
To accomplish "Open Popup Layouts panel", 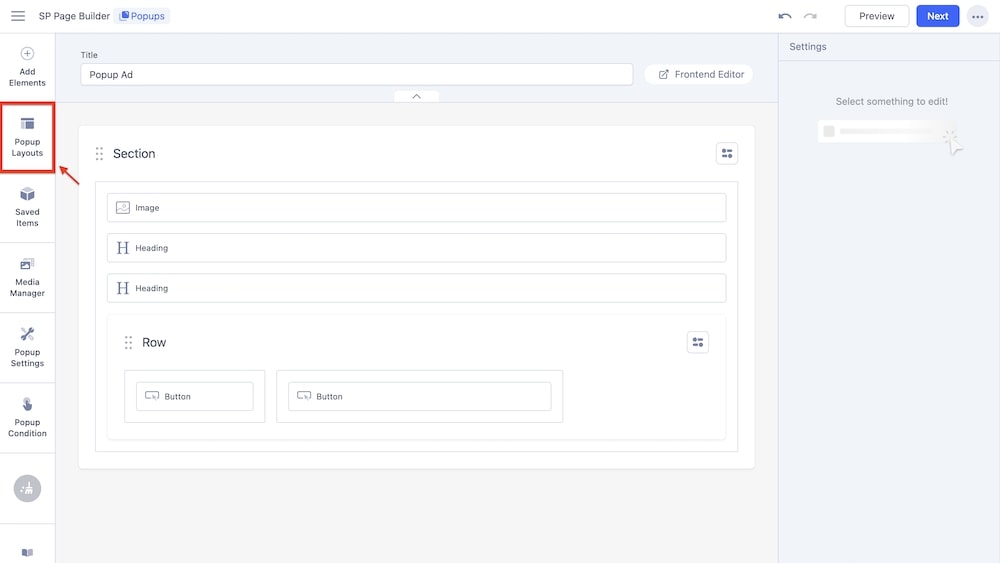I will click(27, 137).
